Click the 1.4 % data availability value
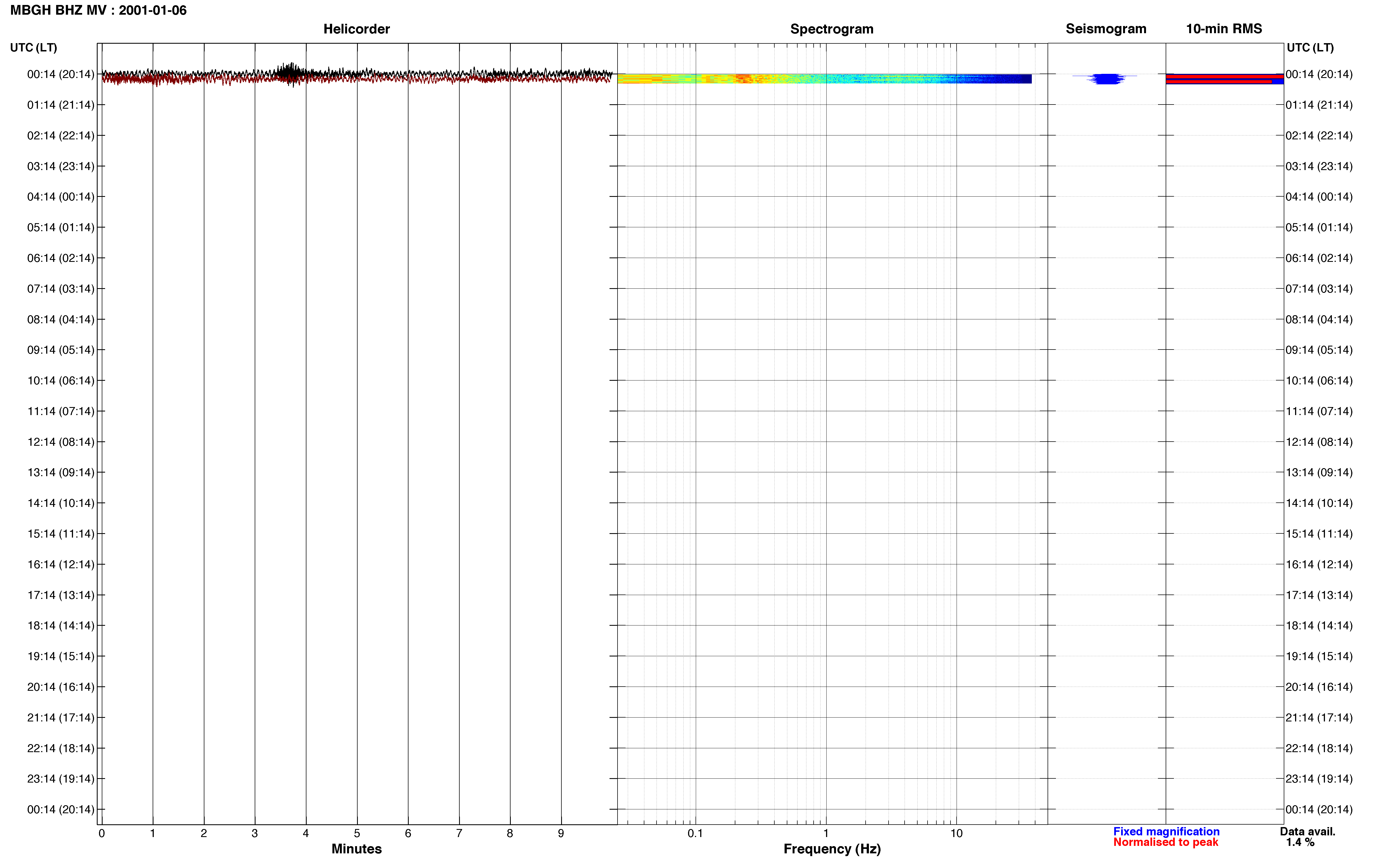Screen dimensions: 1388x868 [1300, 842]
